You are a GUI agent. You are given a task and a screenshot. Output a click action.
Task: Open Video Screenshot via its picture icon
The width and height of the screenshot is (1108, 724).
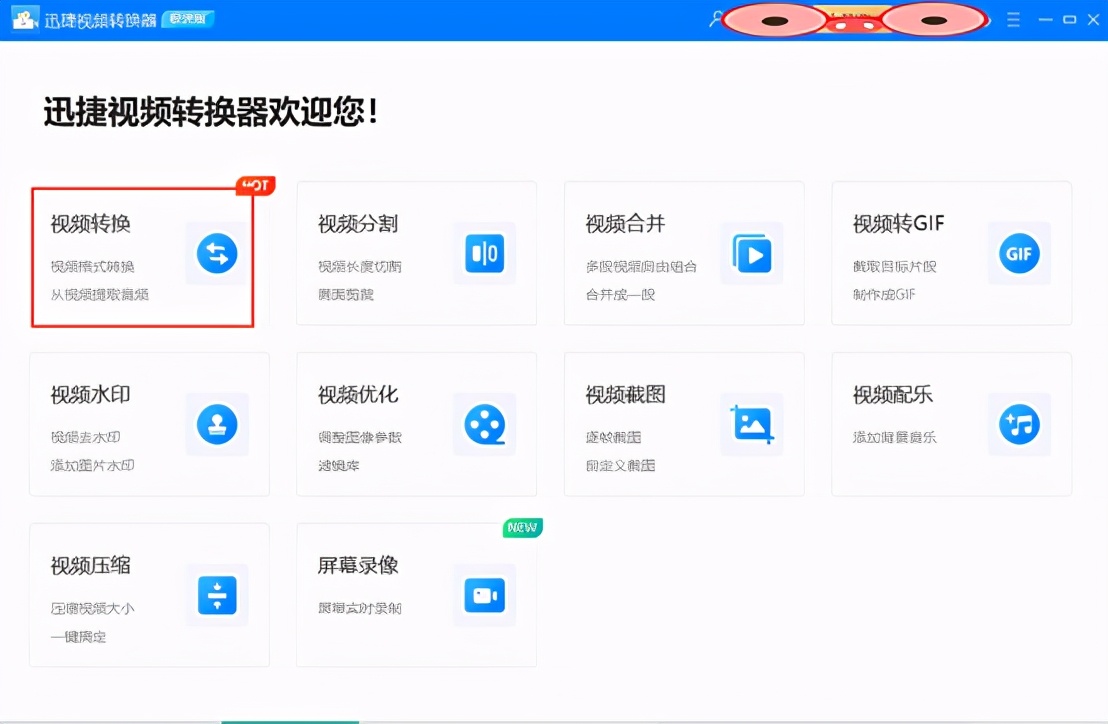pos(752,424)
